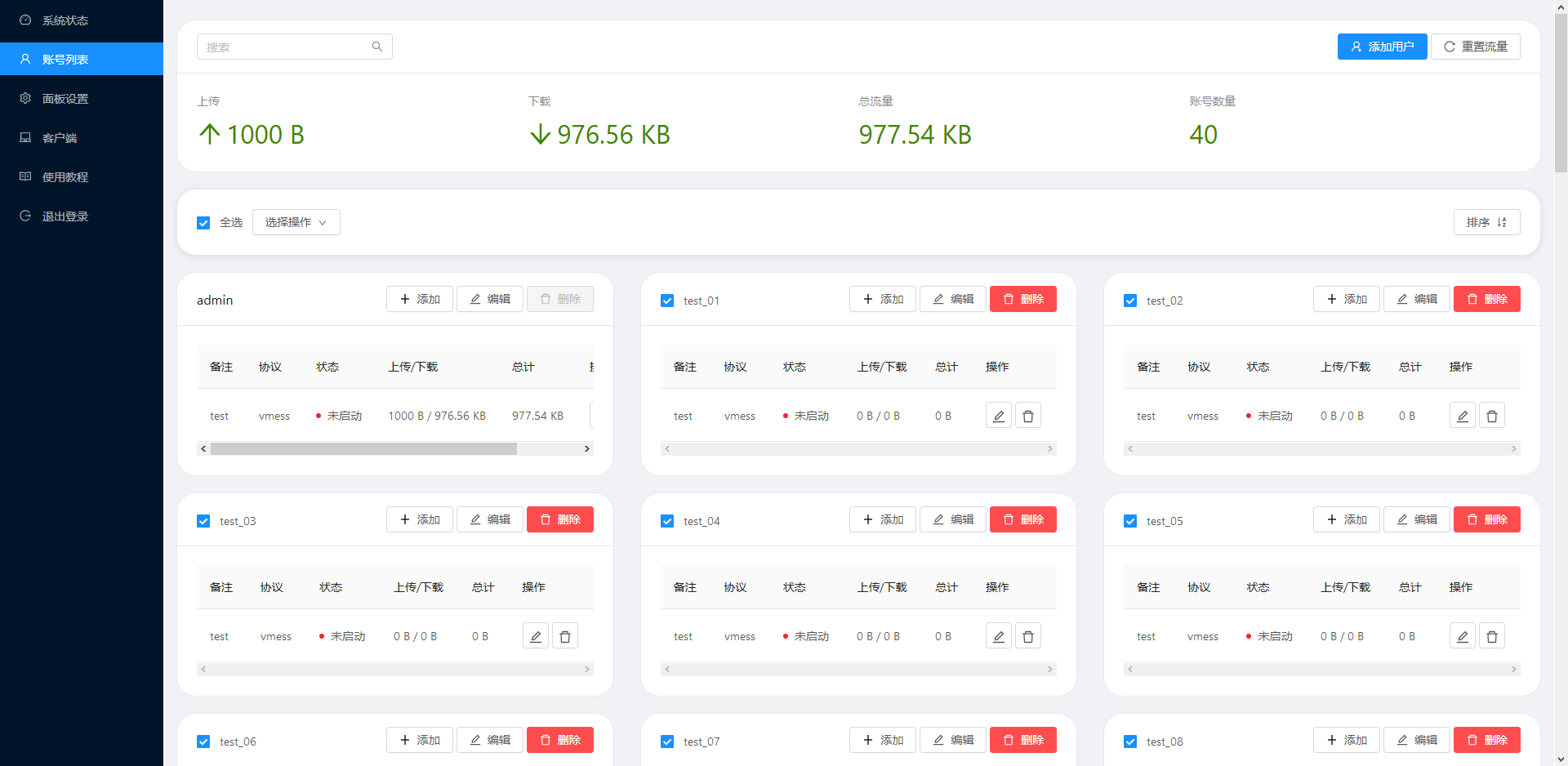Image resolution: width=1568 pixels, height=766 pixels.
Task: Click the 重置流量 button
Action: pyautogui.click(x=1475, y=47)
